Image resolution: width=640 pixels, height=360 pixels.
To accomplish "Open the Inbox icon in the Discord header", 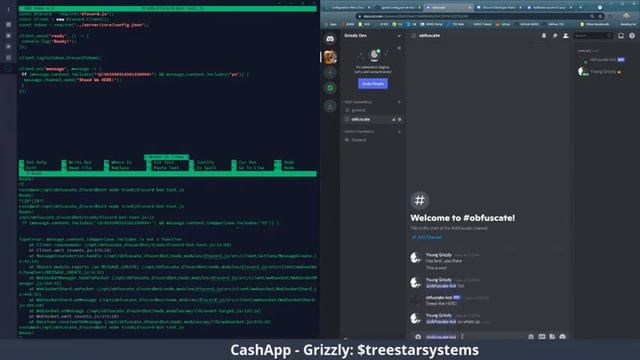I will click(621, 36).
